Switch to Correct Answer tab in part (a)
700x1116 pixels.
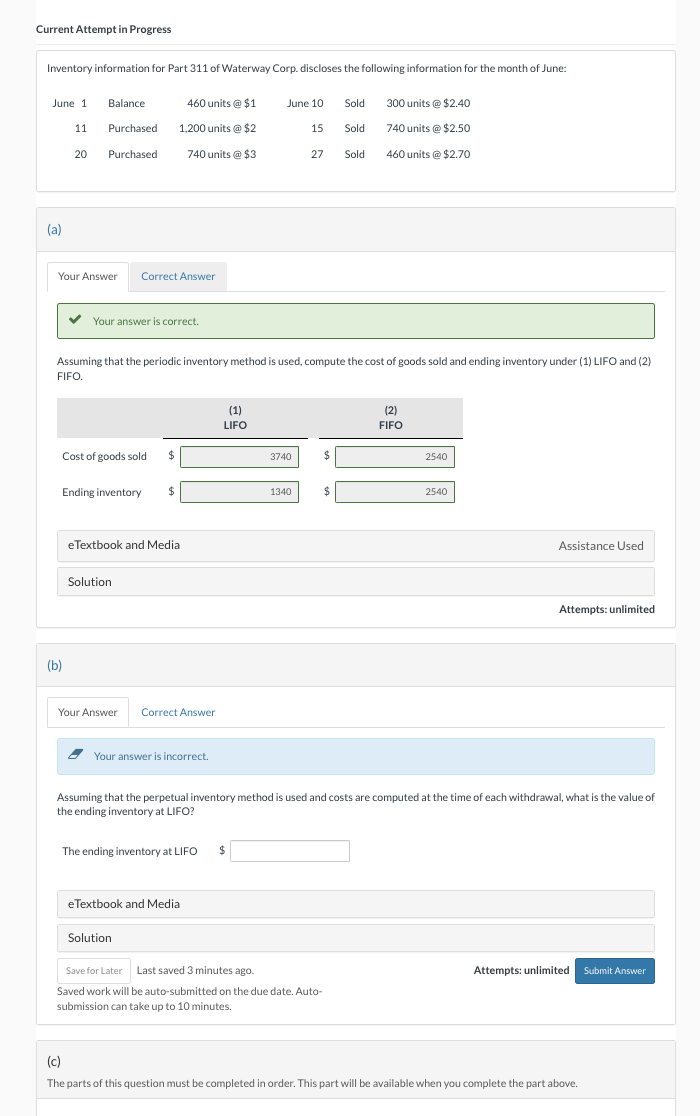pyautogui.click(x=178, y=276)
